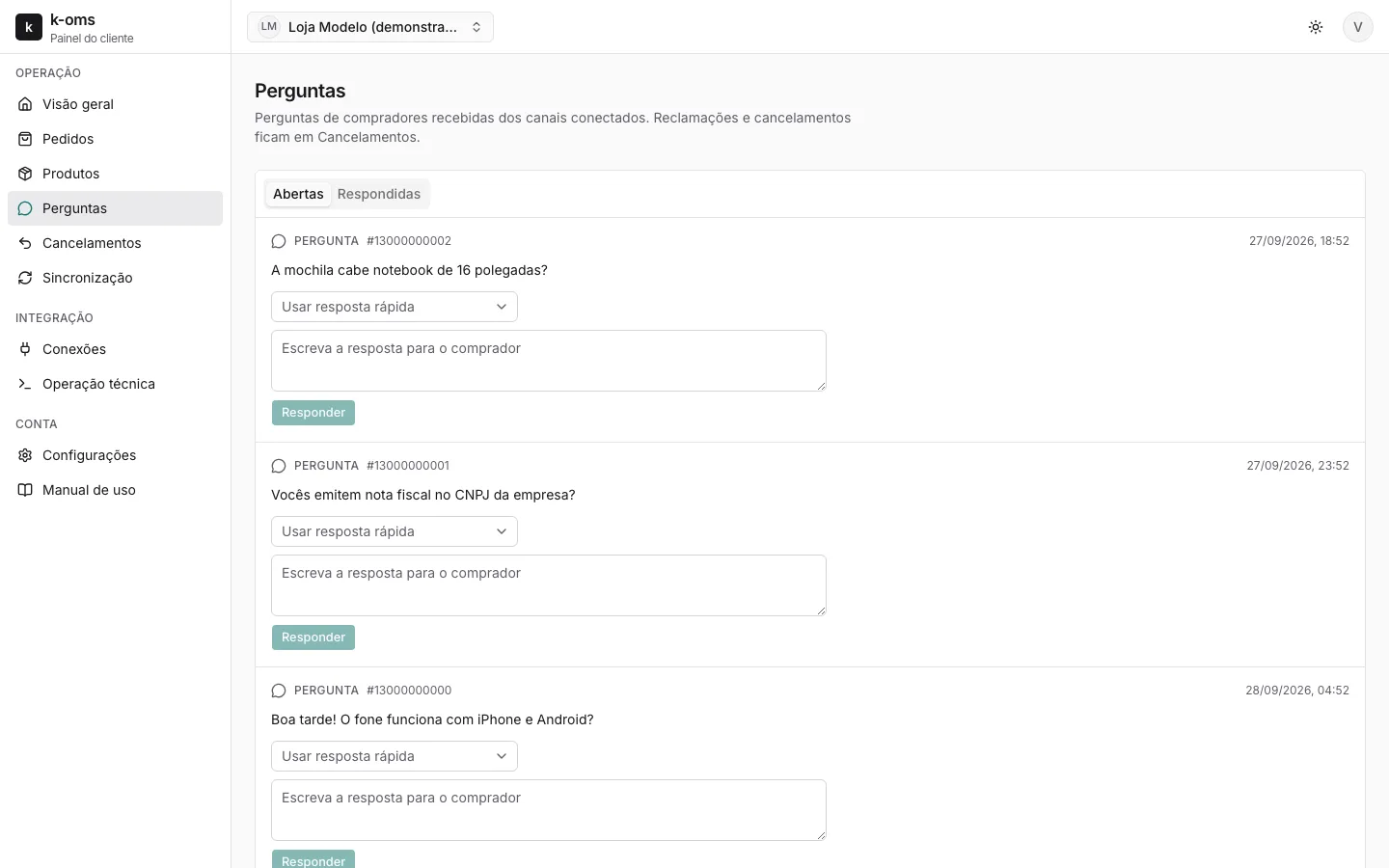Go to Pedidos via its bag icon

coord(25,139)
